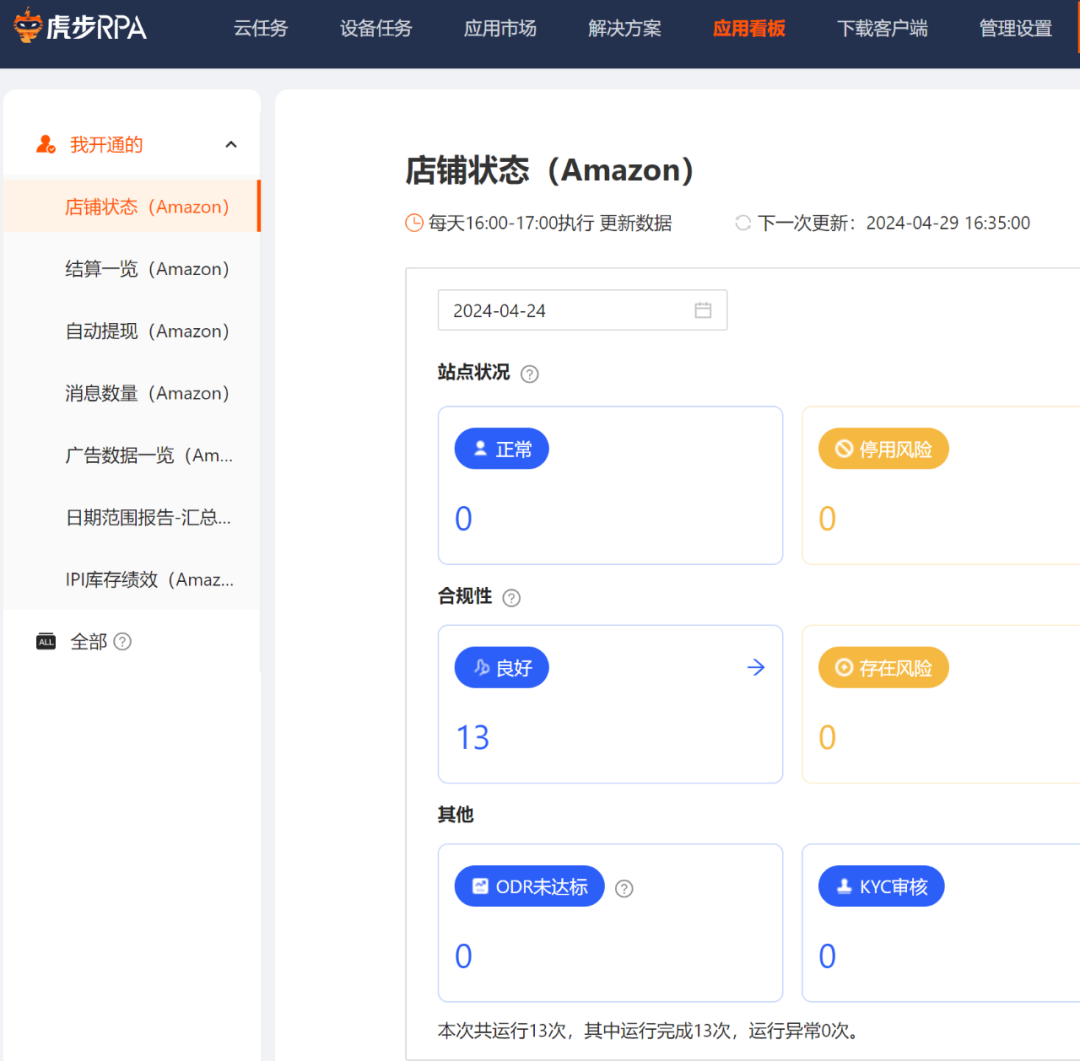This screenshot has width=1080, height=1061.
Task: Select the 应用看板 tab
Action: [x=749, y=28]
